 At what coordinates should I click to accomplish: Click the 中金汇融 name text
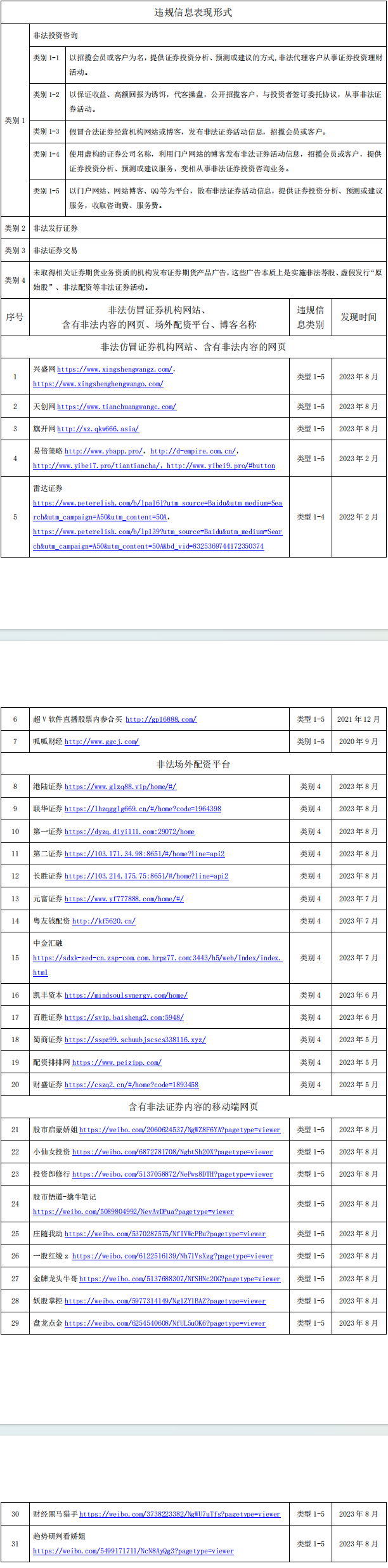pos(48,943)
